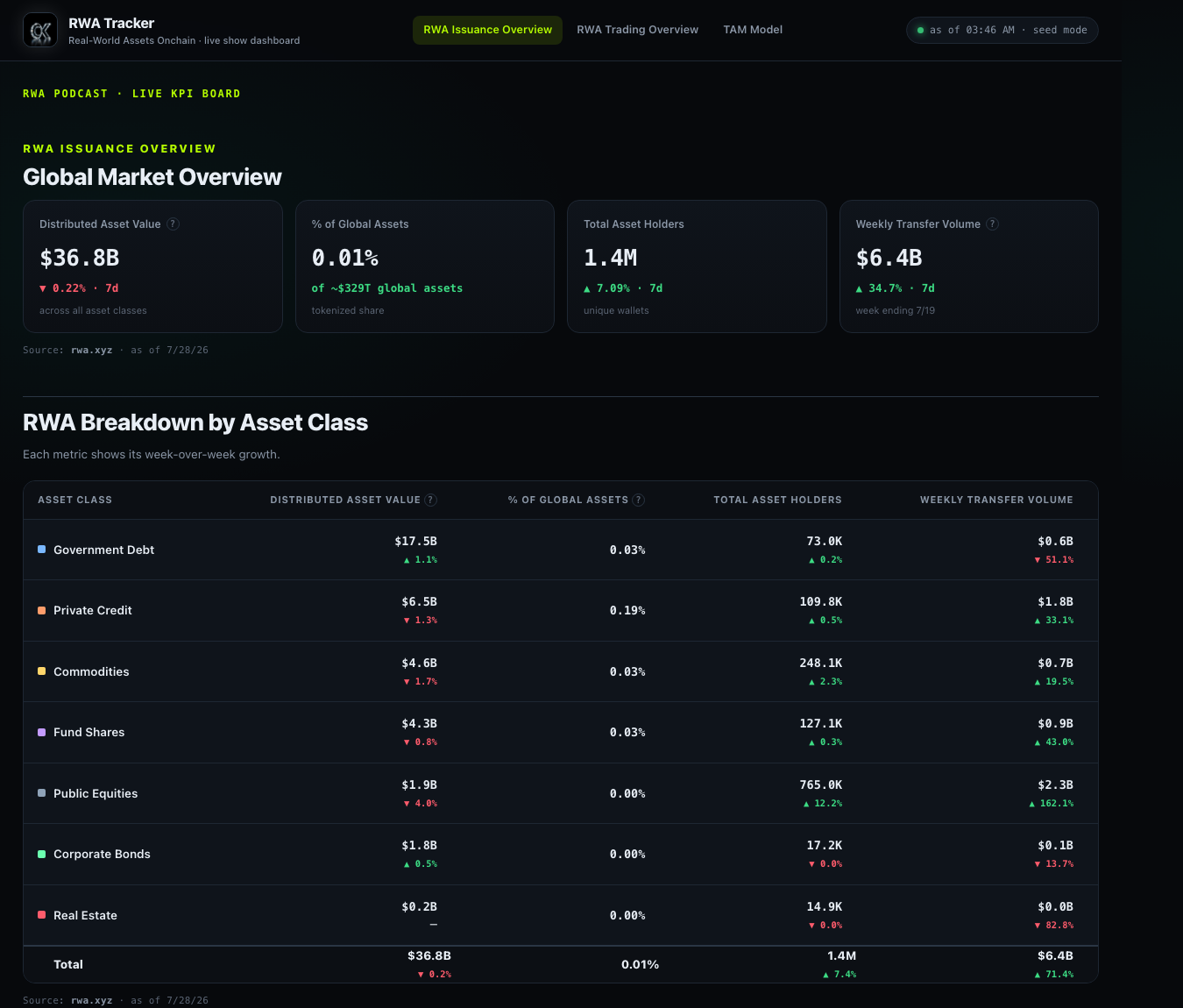
Task: Click Government Debt blue color marker
Action: [x=41, y=550]
